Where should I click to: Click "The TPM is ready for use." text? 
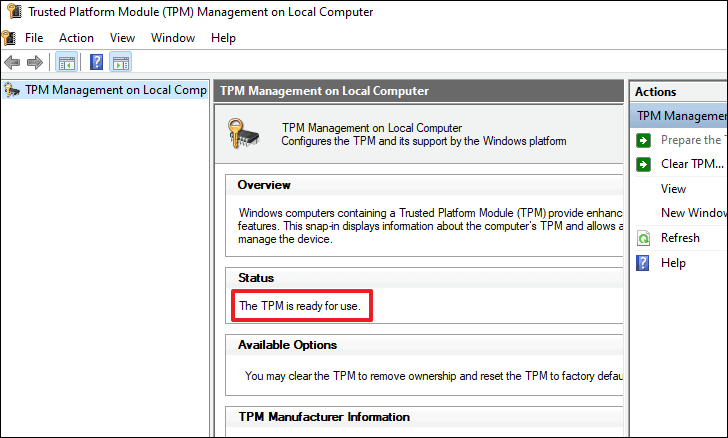point(300,306)
